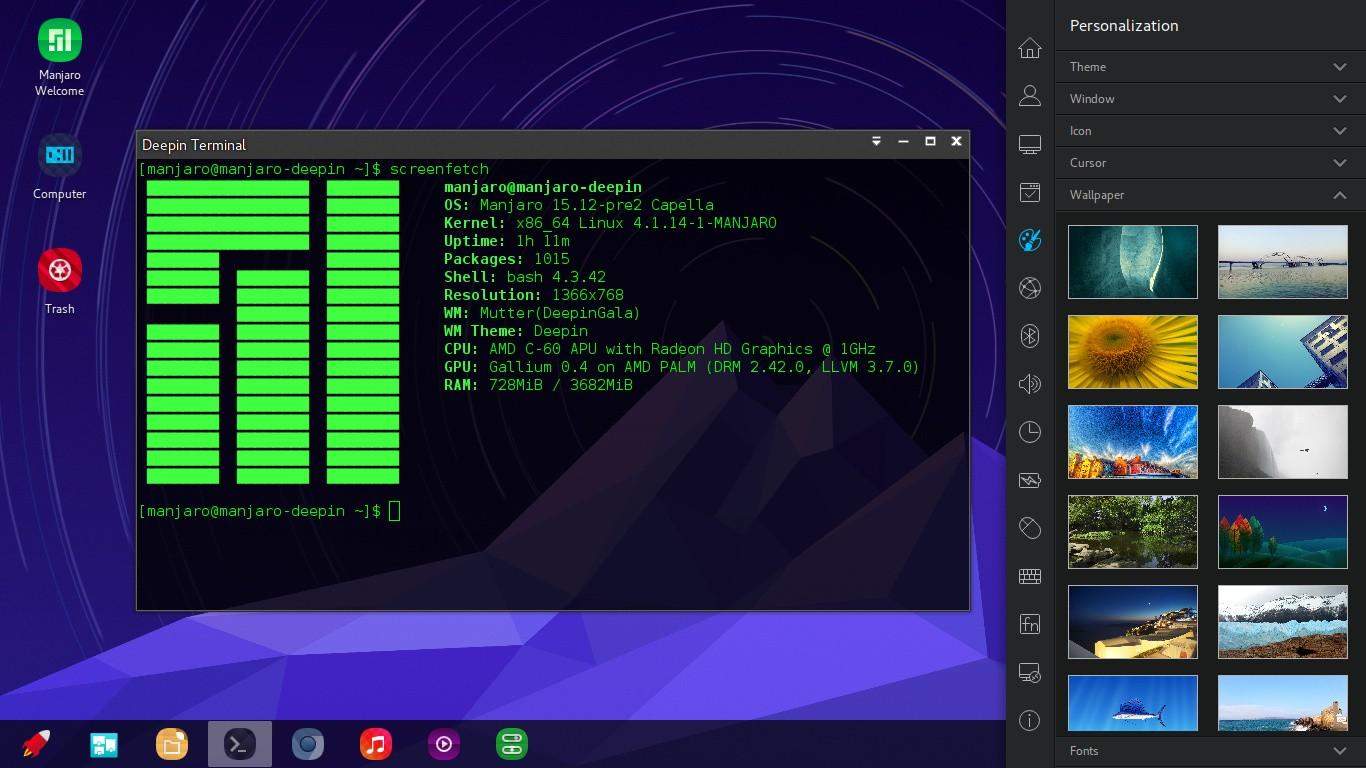Open Network settings via the globe icon
The image size is (1366, 768).
coord(1029,288)
